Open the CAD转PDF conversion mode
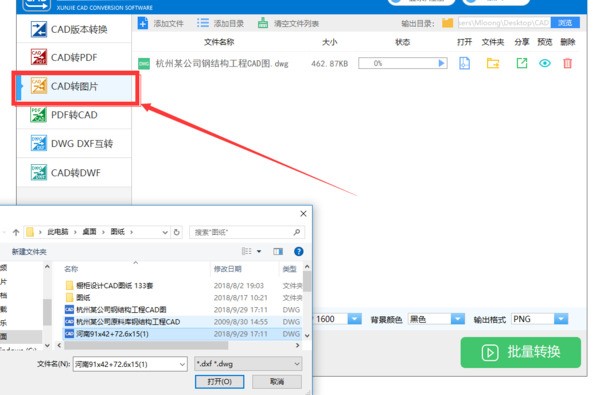This screenshot has height=395, width=600. pos(75,57)
